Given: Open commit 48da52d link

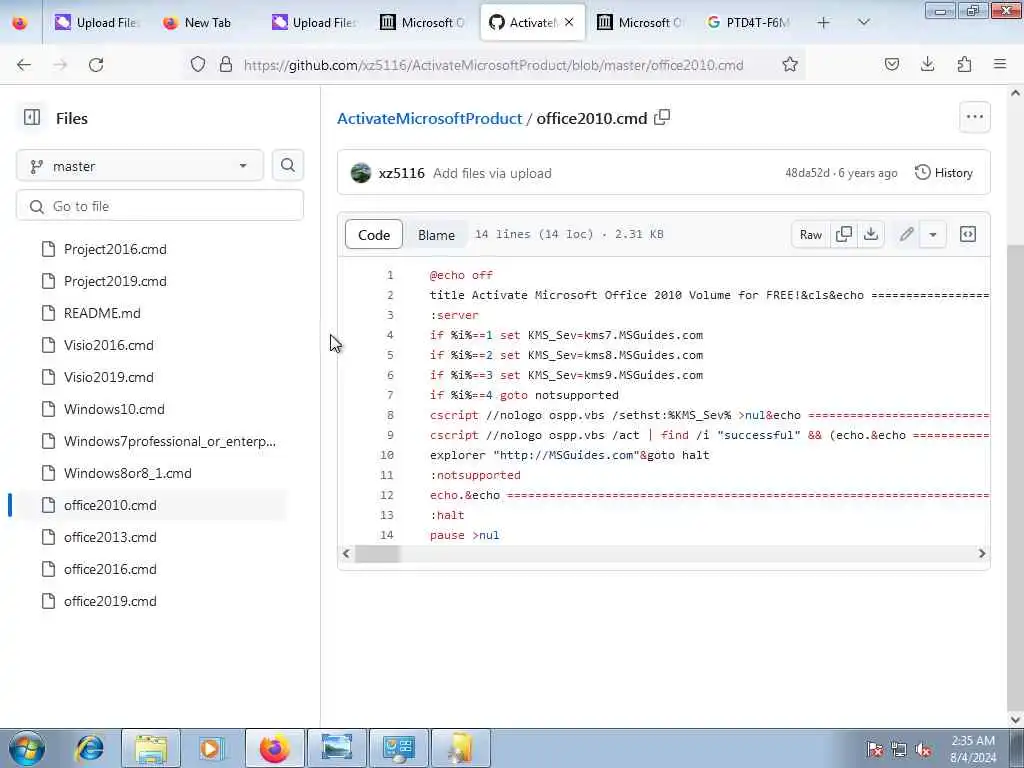Looking at the screenshot, I should pyautogui.click(x=807, y=173).
